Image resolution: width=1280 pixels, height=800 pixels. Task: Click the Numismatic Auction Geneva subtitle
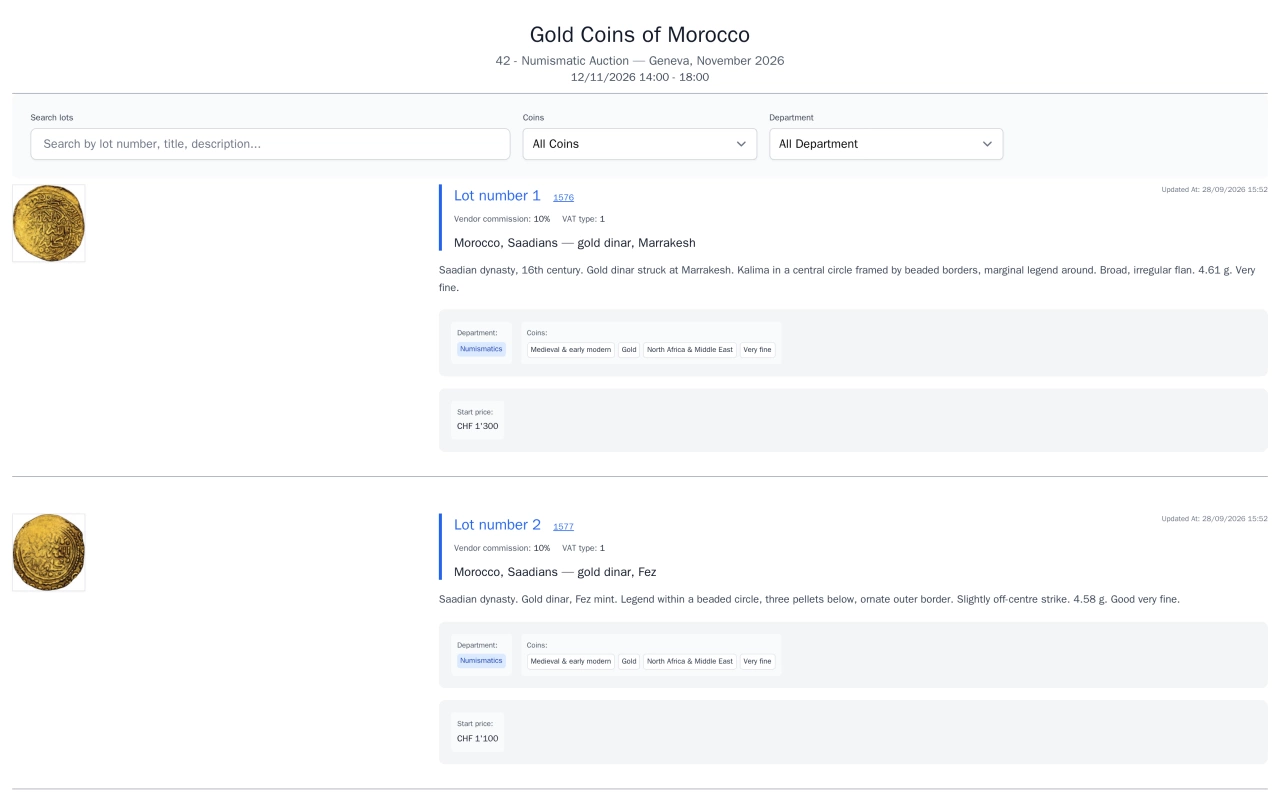click(640, 61)
